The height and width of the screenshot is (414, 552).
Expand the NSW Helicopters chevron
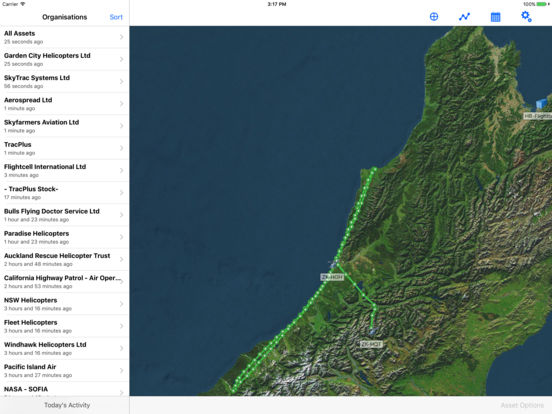point(121,303)
